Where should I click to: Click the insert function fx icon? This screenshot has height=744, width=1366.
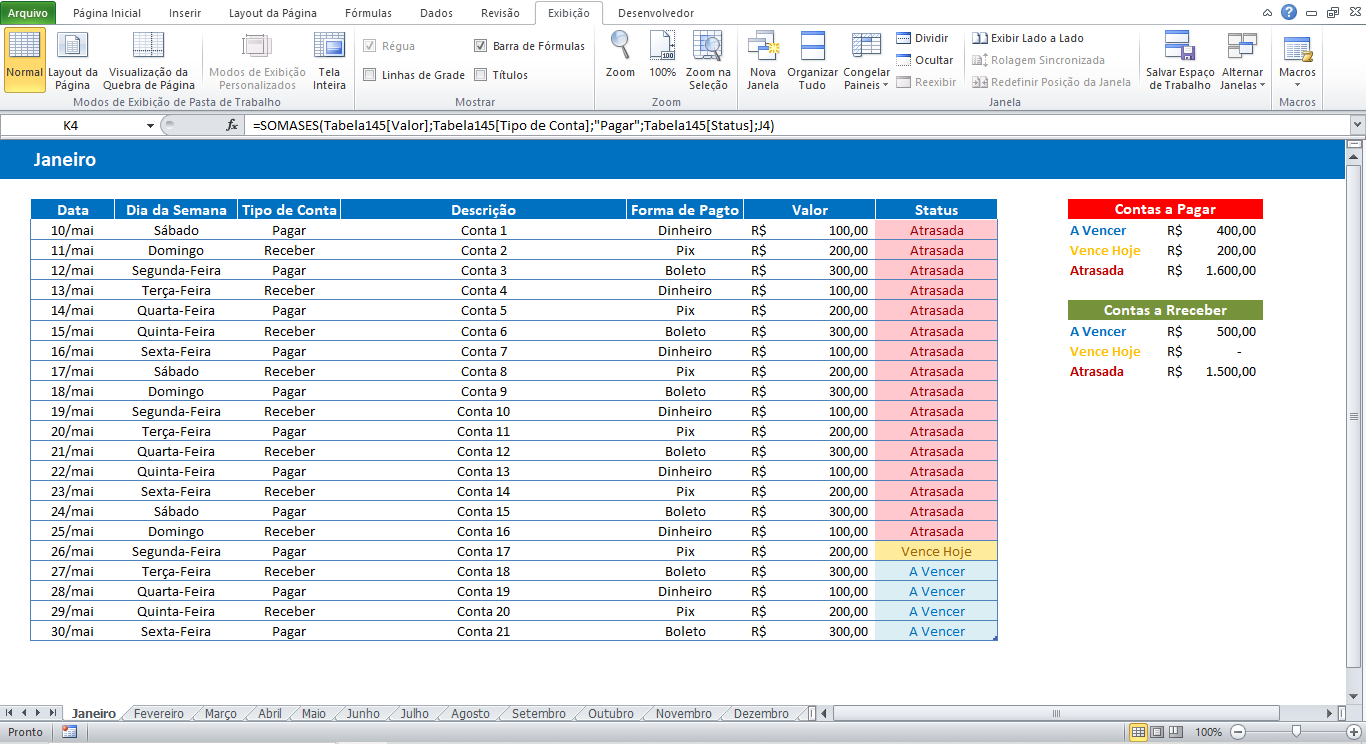coord(232,125)
